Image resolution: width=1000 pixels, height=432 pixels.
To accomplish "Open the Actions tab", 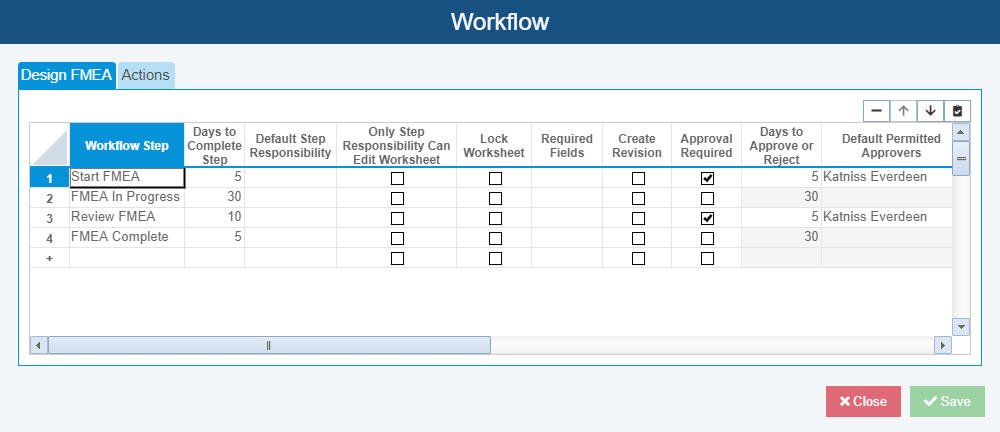I will pos(145,75).
